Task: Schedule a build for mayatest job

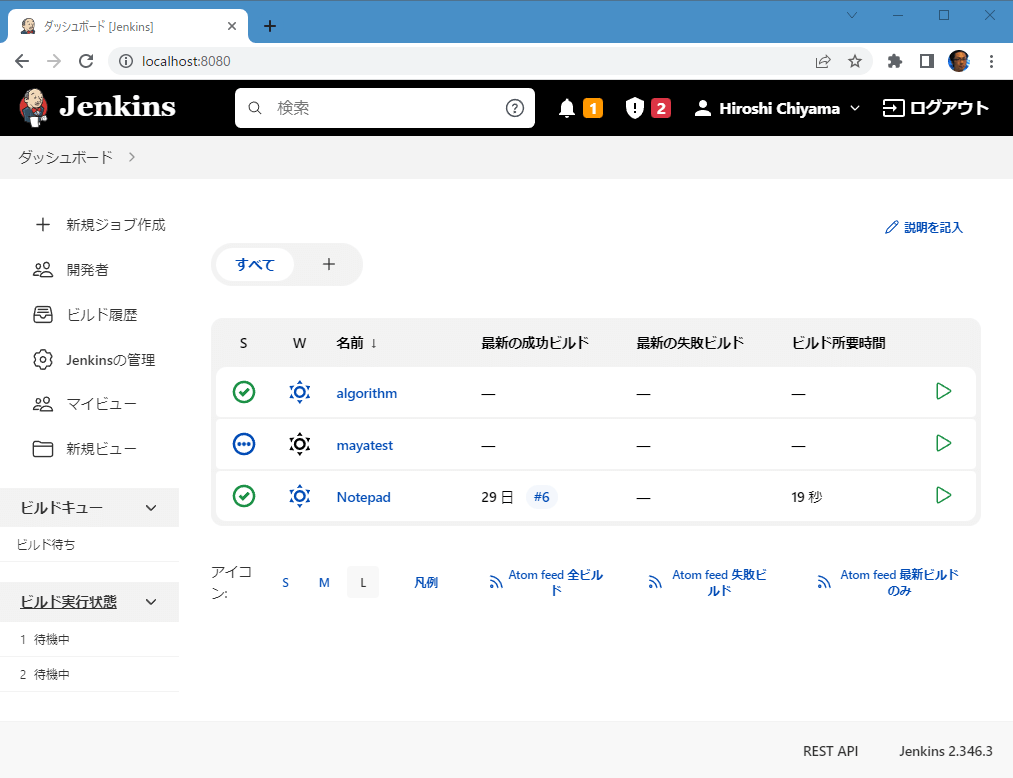Action: pos(943,443)
